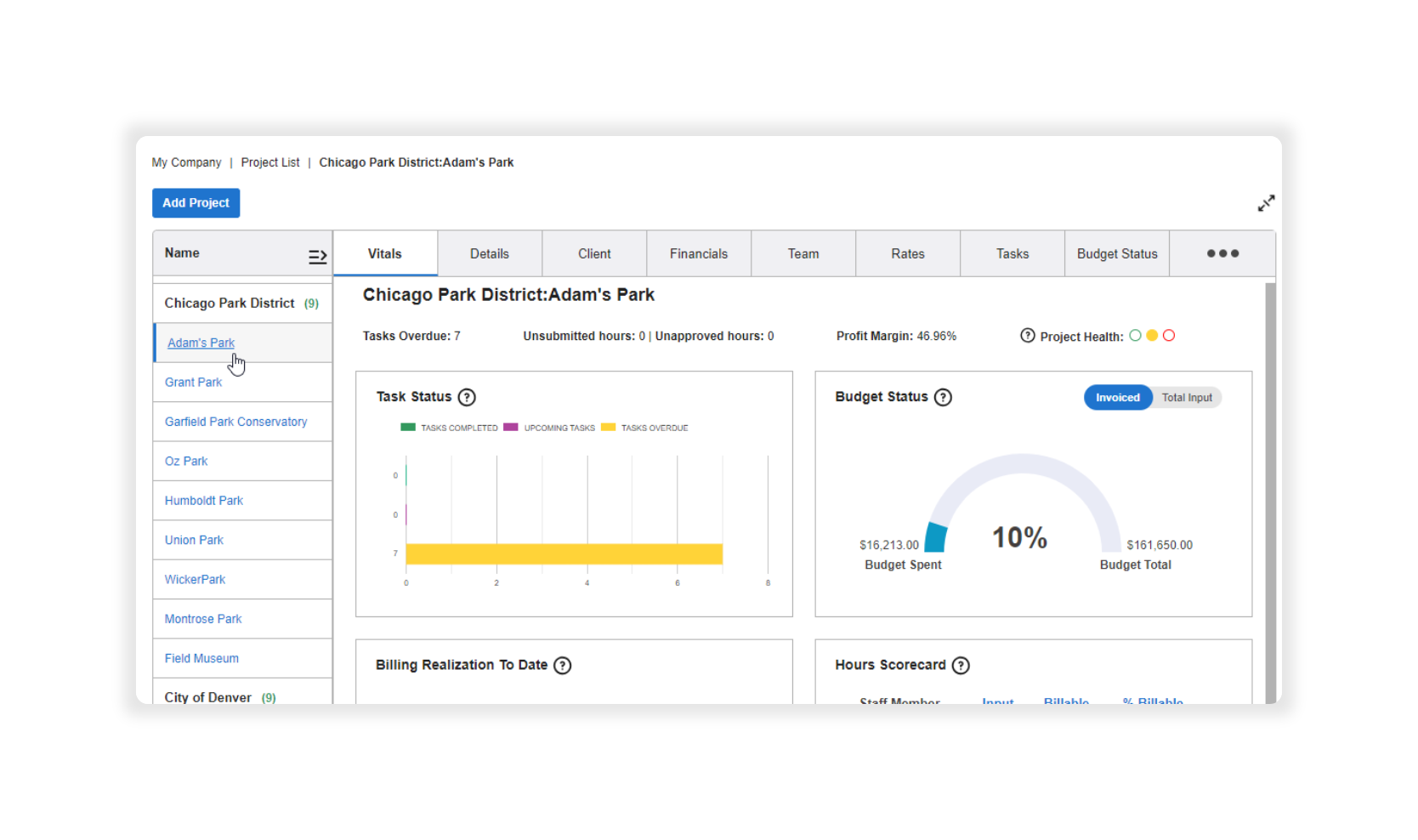This screenshot has height=840, width=1418.
Task: Expand the City of Denver group
Action: click(x=208, y=697)
